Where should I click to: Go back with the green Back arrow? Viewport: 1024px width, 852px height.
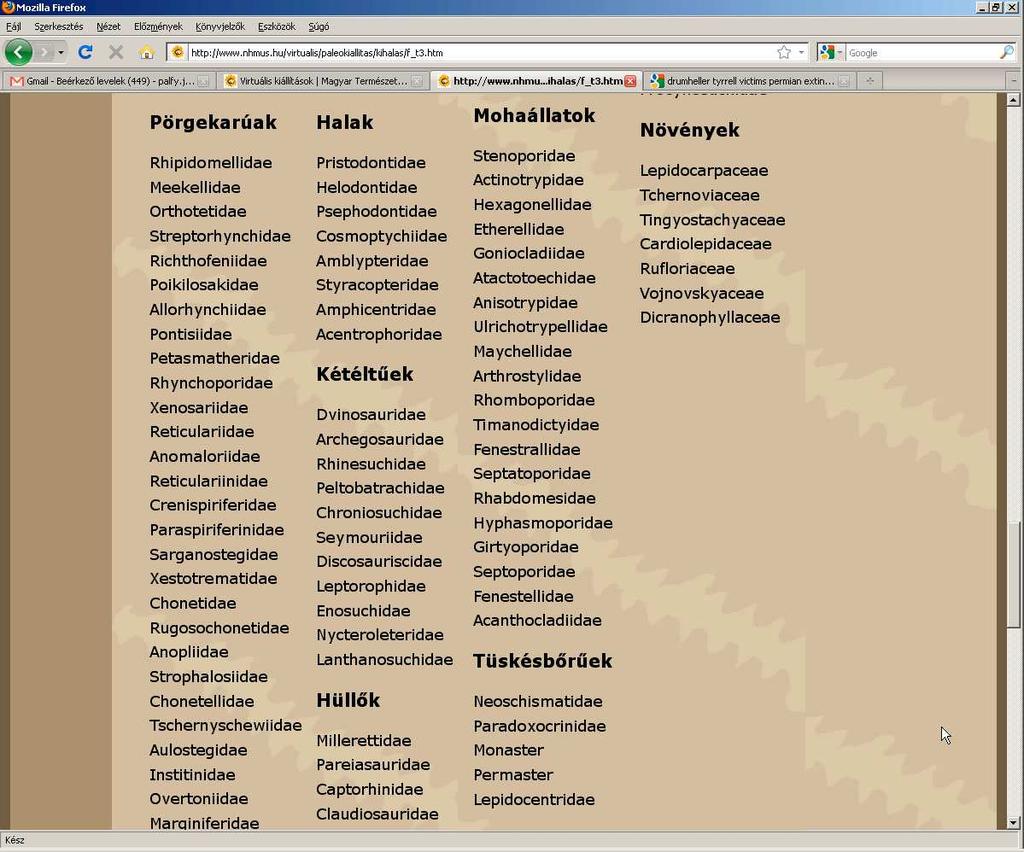[18, 52]
